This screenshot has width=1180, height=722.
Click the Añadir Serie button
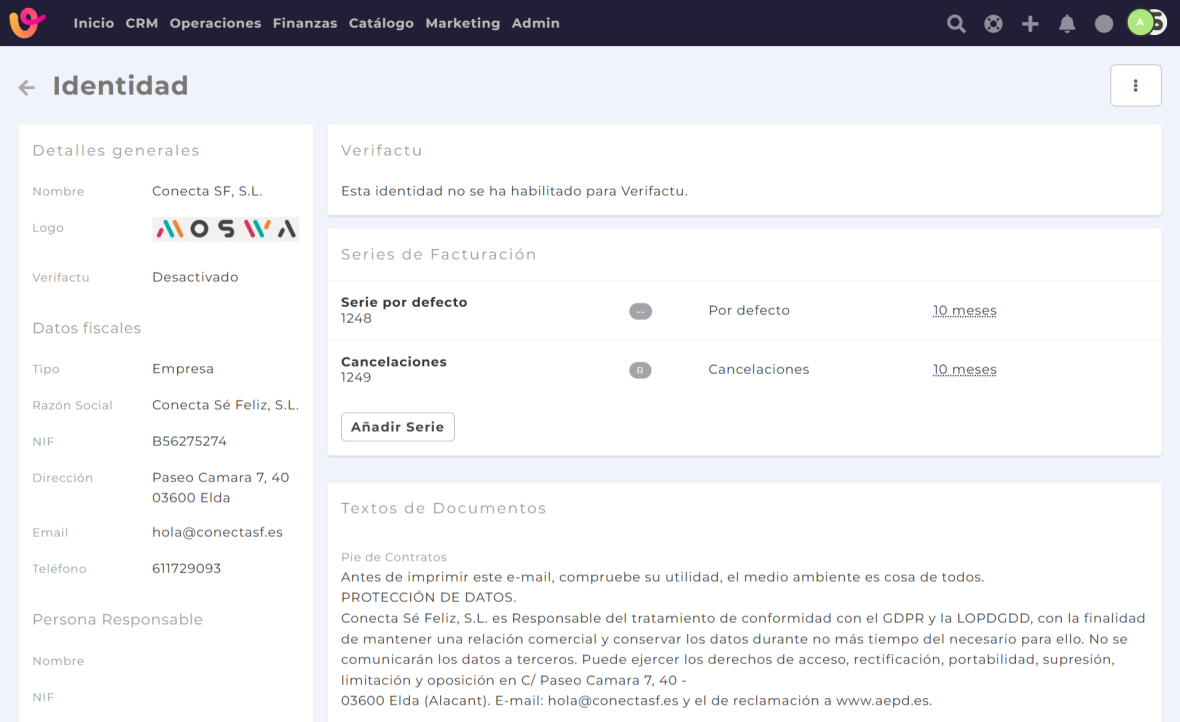pyautogui.click(x=398, y=427)
